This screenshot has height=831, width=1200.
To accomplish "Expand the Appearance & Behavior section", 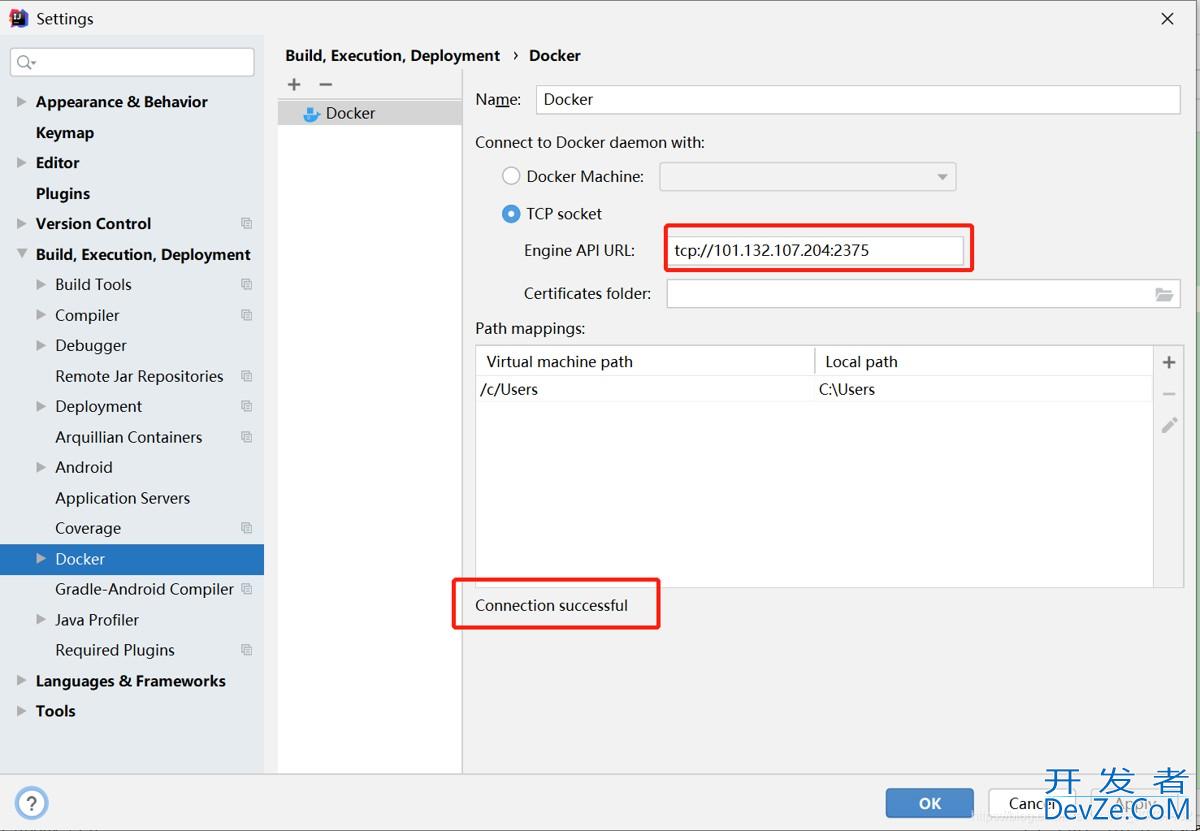I will pyautogui.click(x=22, y=102).
